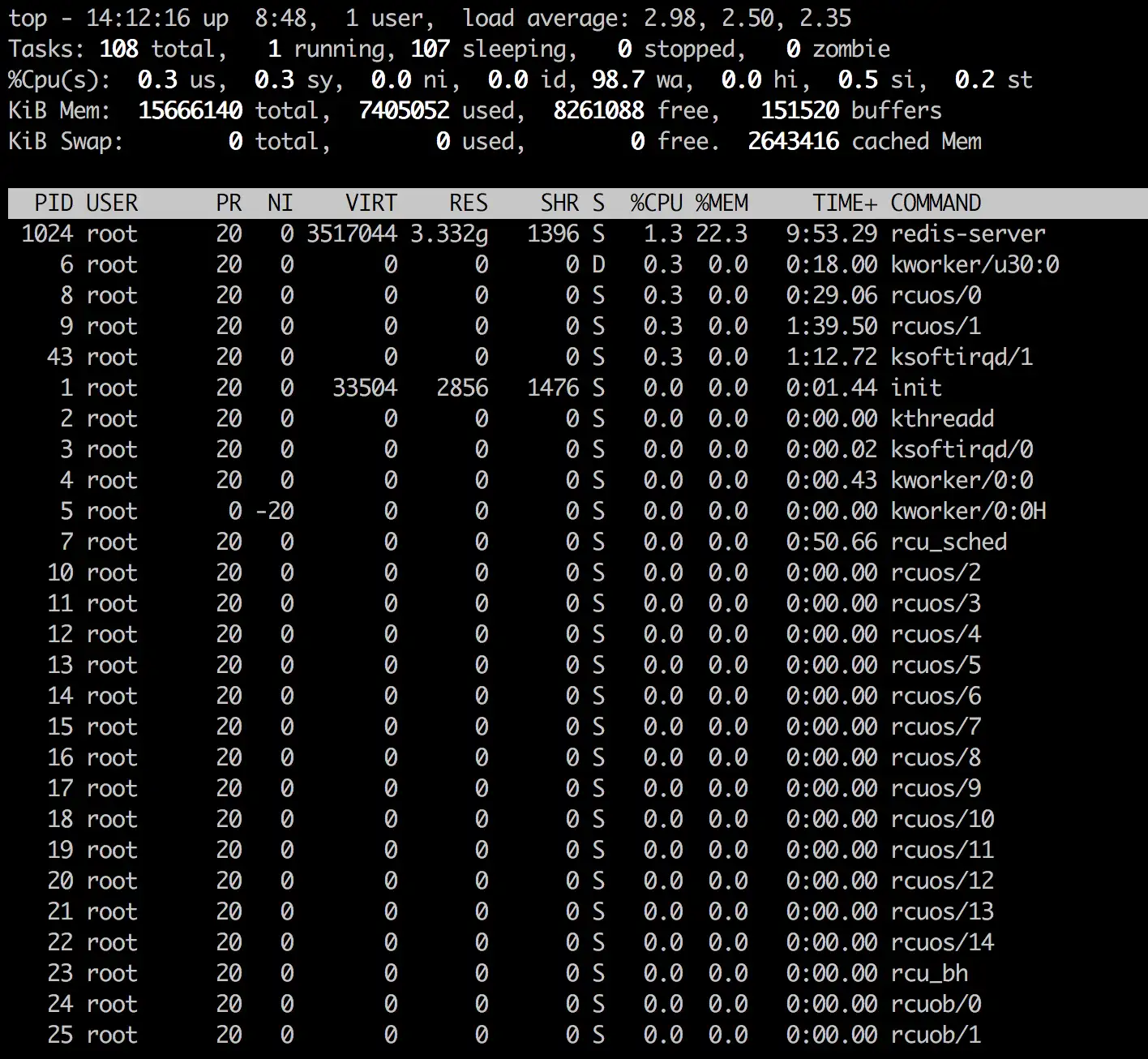
Task: Click the VIRT column header
Action: pyautogui.click(x=371, y=203)
